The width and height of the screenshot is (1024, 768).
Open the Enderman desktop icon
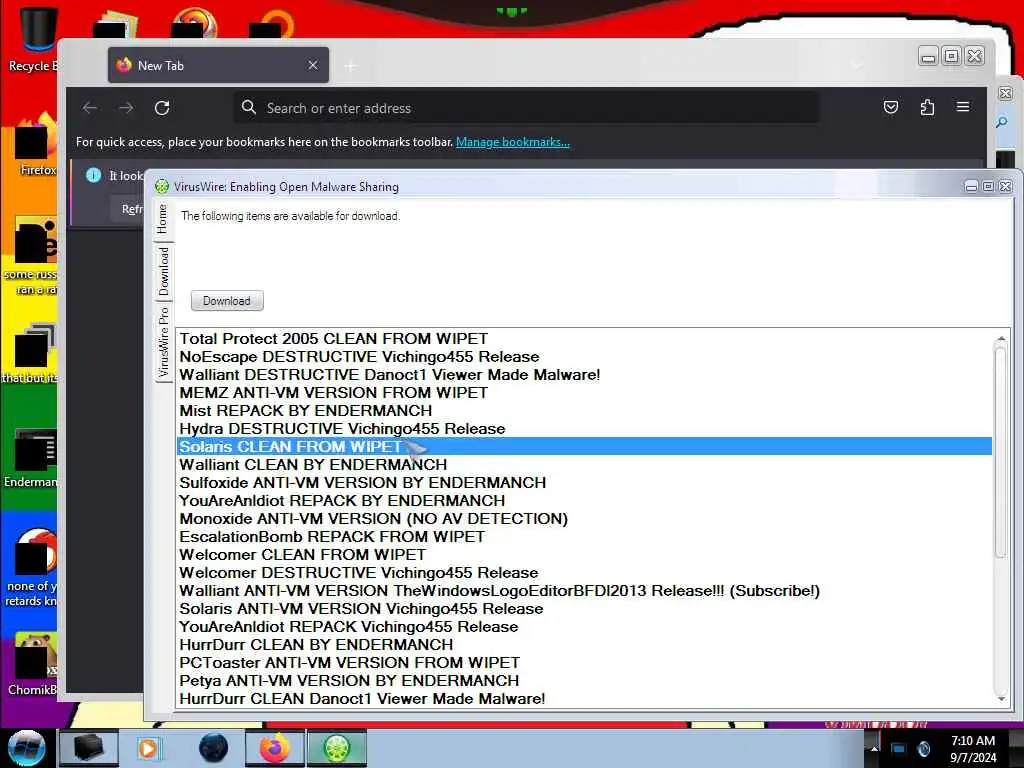[x=31, y=457]
